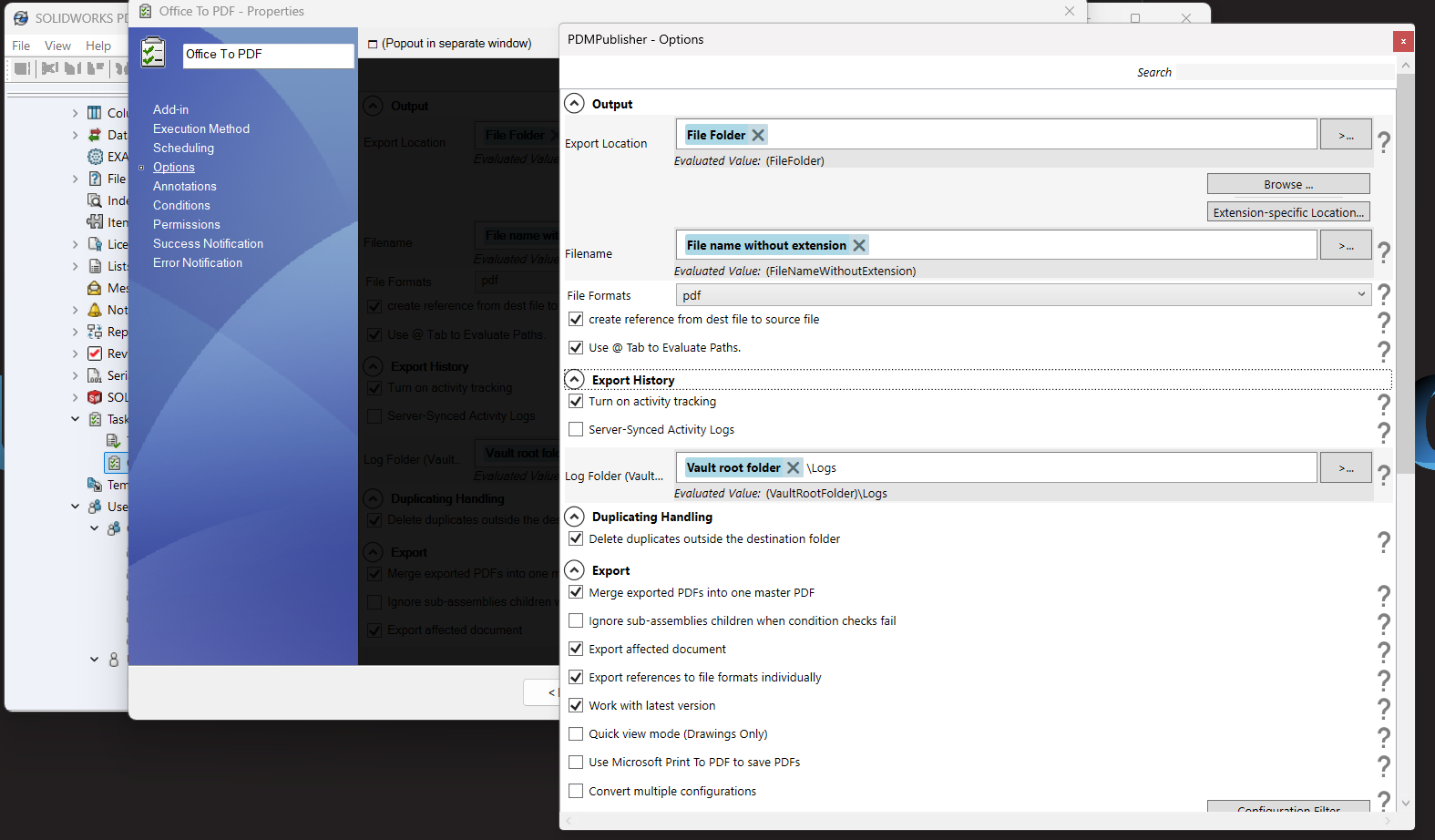Open the File Formats pdf dropdown
1435x840 pixels.
1022,295
